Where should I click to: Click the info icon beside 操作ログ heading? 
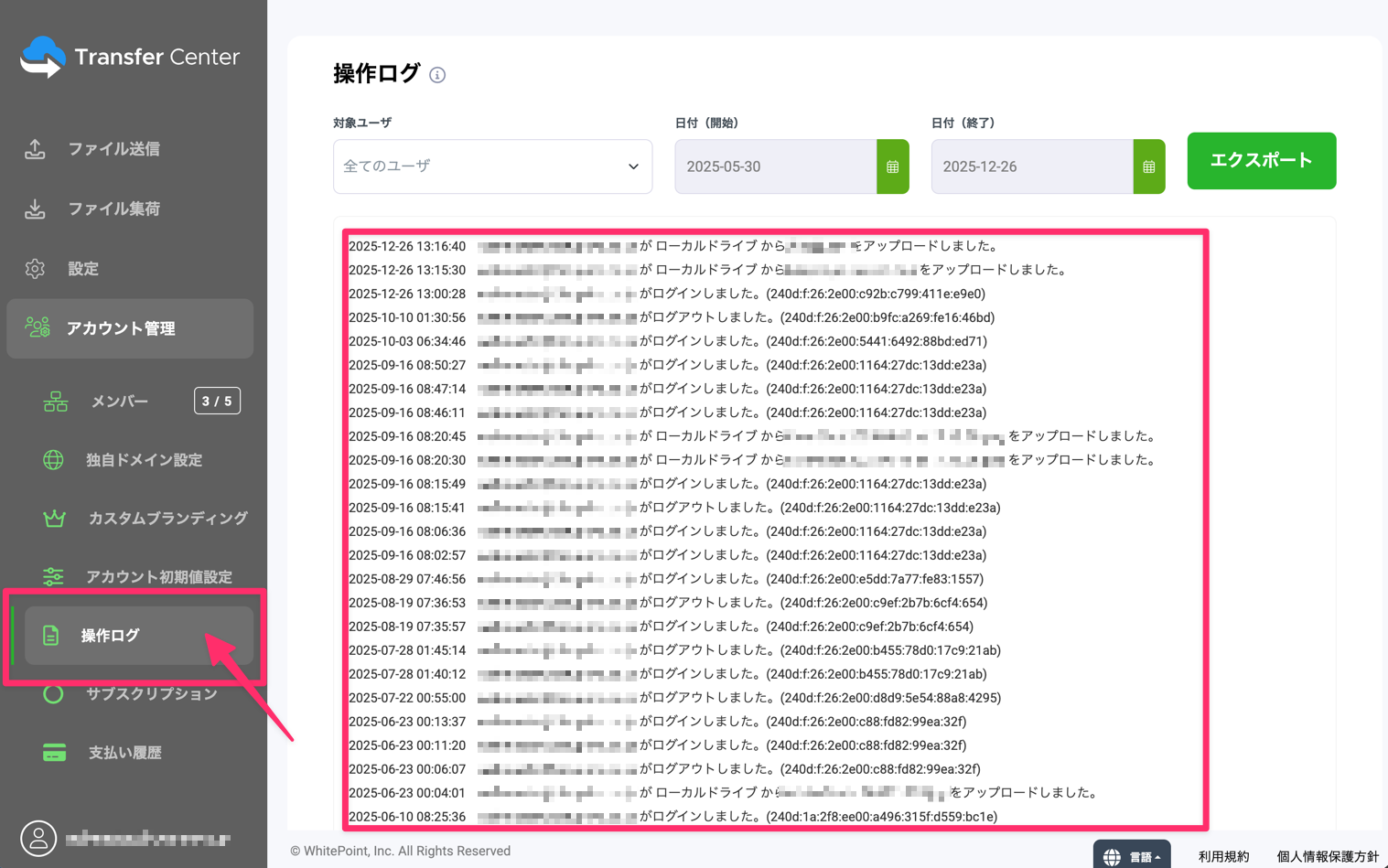pos(437,75)
